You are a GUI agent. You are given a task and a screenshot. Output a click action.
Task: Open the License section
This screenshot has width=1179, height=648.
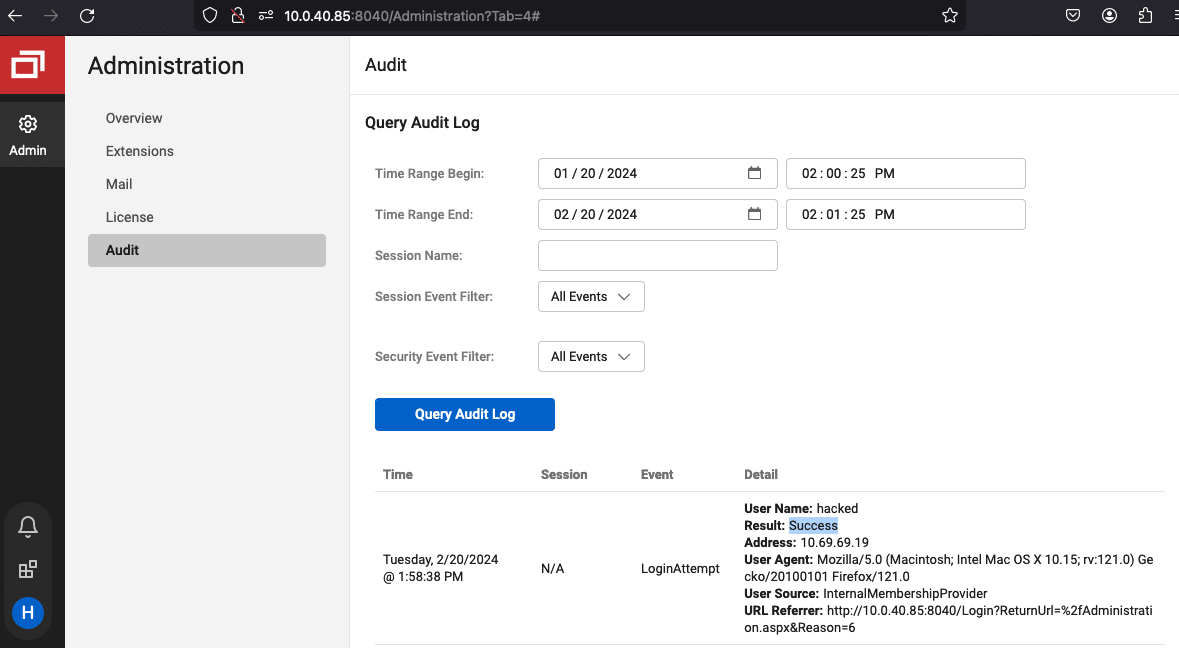pyautogui.click(x=129, y=217)
